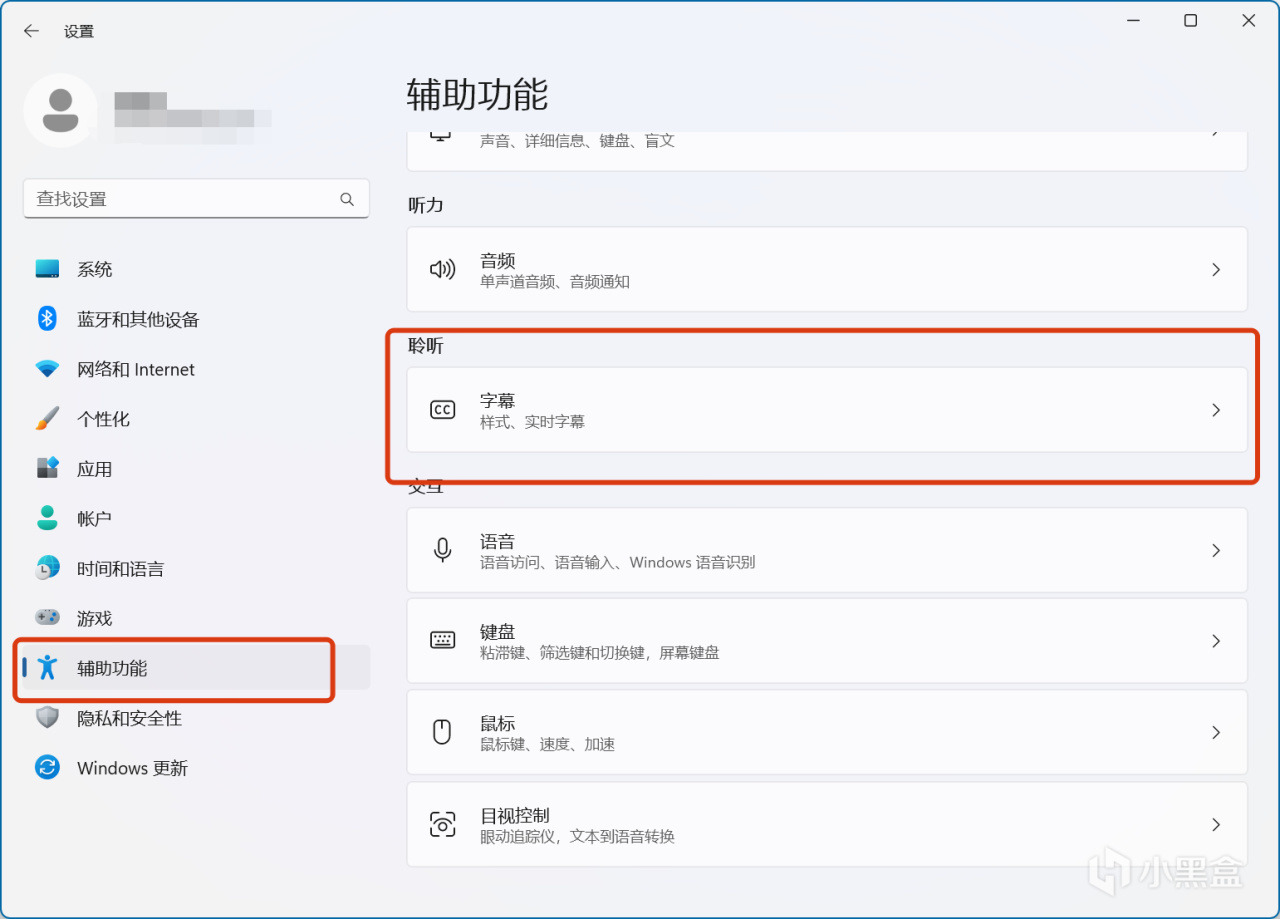Click the 设置 window title text

(x=79, y=32)
